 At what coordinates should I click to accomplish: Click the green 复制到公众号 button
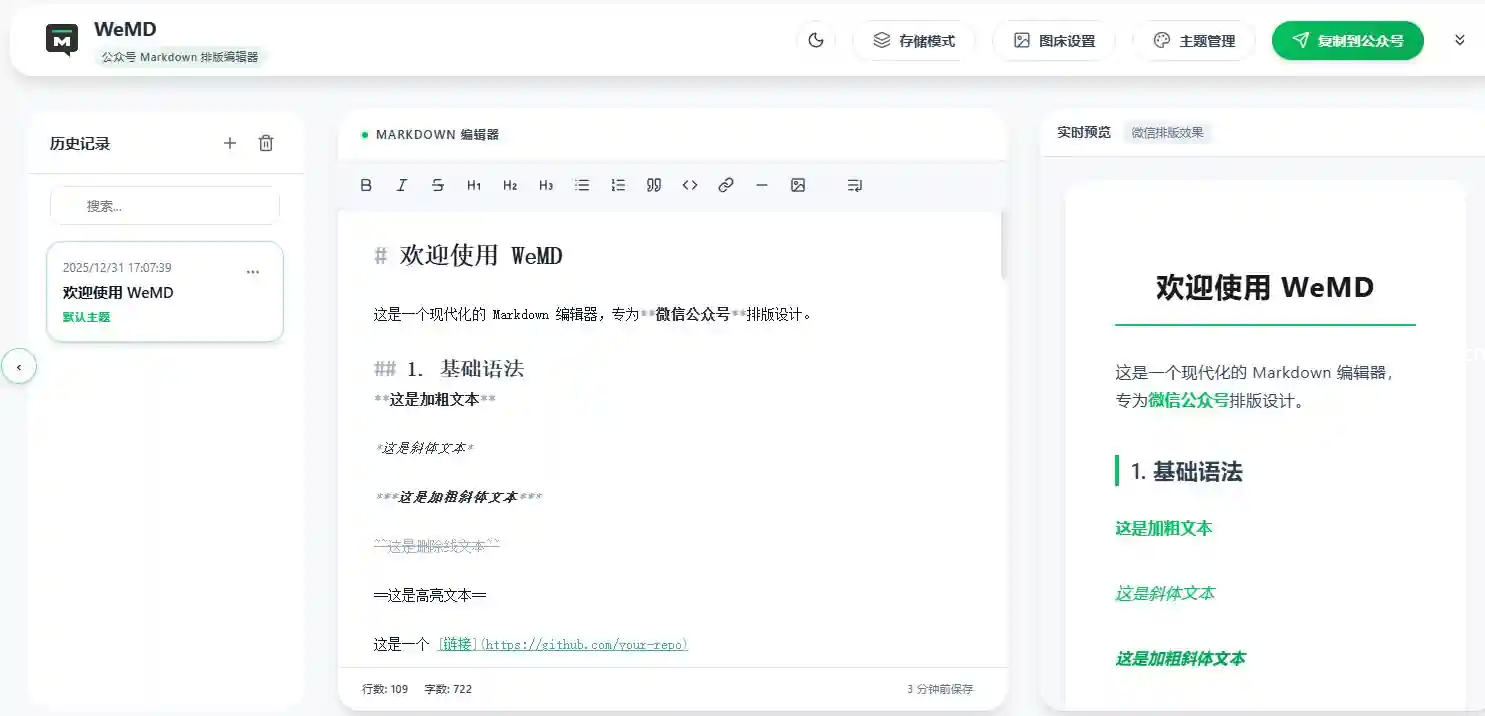point(1347,41)
